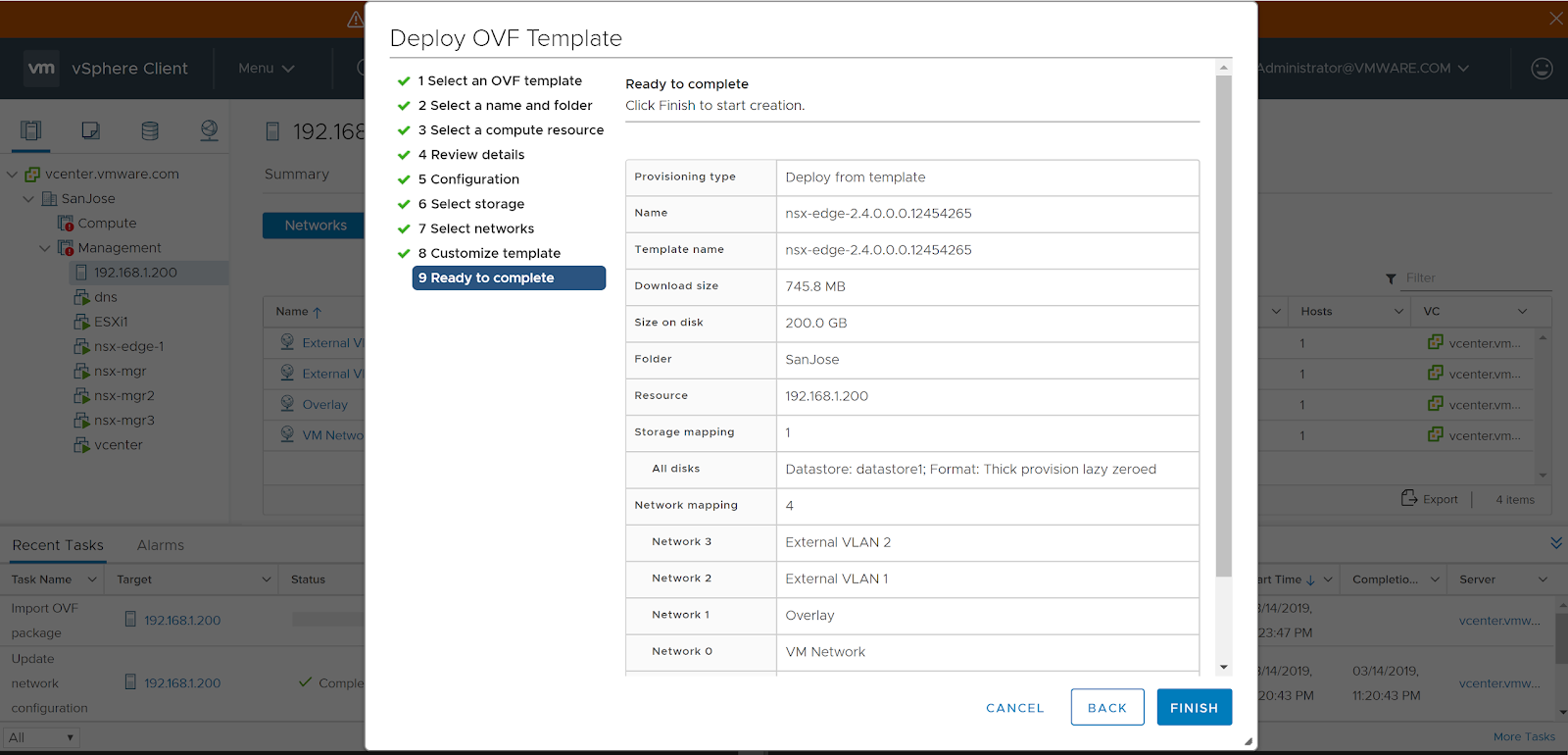Click the Networks tab button
This screenshot has width=1568, height=755.
(315, 225)
